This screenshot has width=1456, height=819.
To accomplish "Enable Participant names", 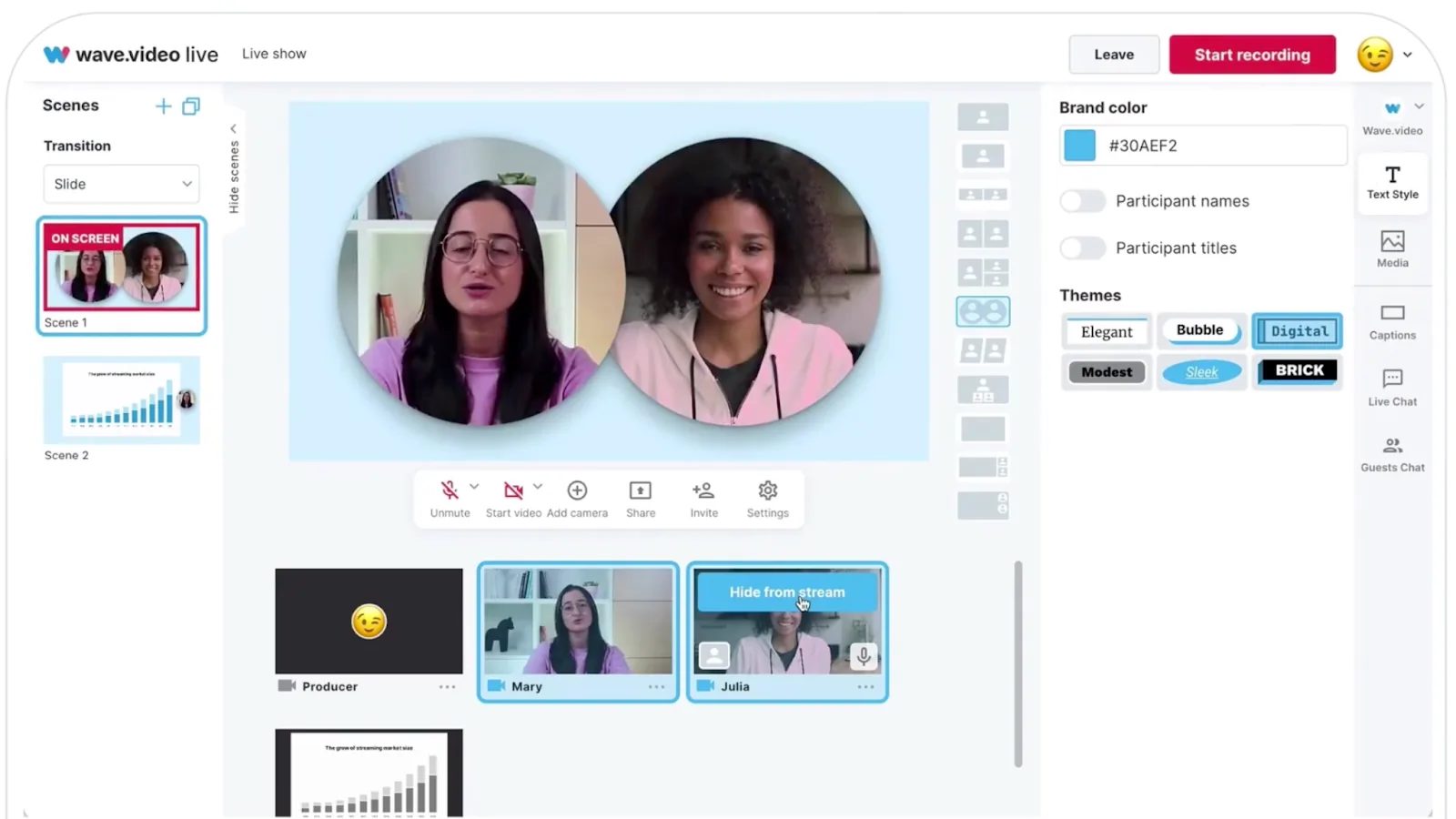I will [1082, 200].
